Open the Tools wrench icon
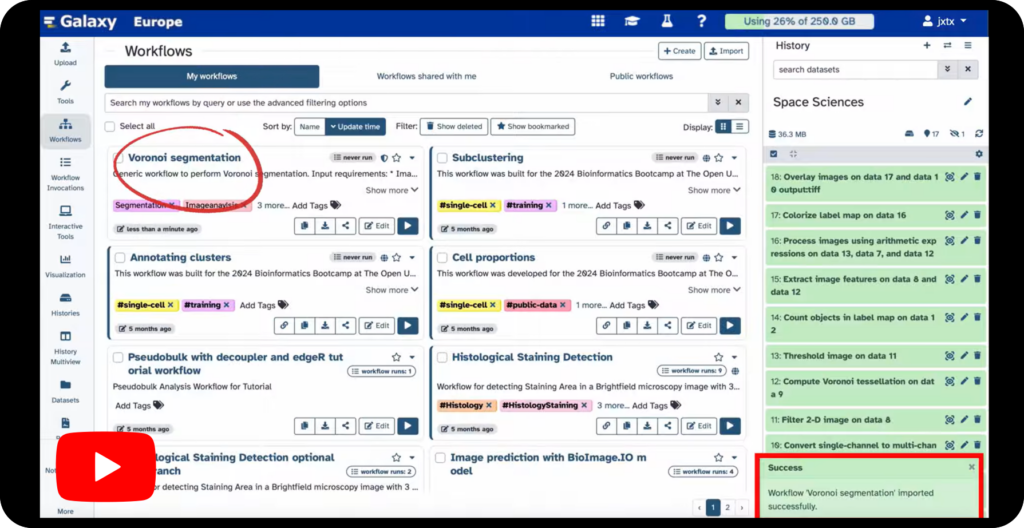Viewport: 1024px width, 528px height. pos(65,91)
